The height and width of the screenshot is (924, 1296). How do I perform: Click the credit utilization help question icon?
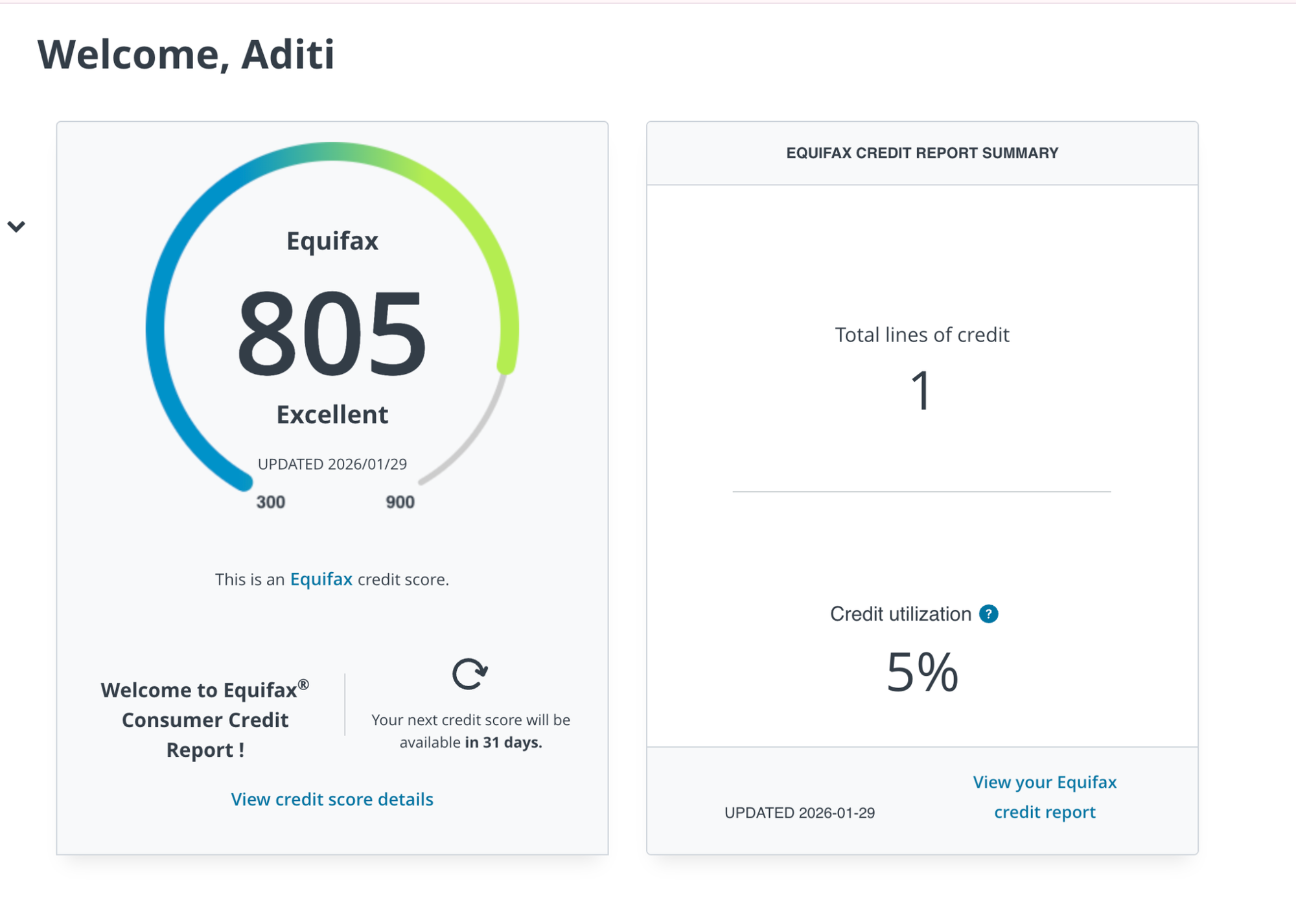pyautogui.click(x=988, y=614)
